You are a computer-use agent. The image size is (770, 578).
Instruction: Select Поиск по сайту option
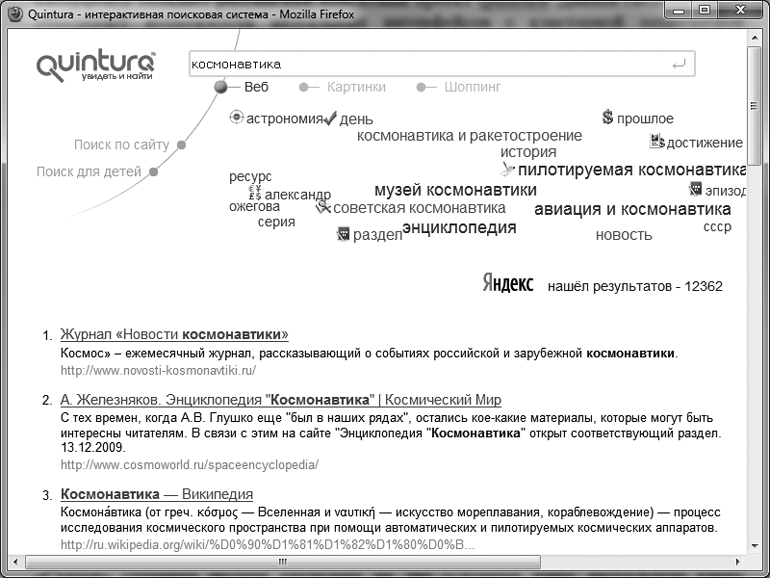tap(122, 145)
